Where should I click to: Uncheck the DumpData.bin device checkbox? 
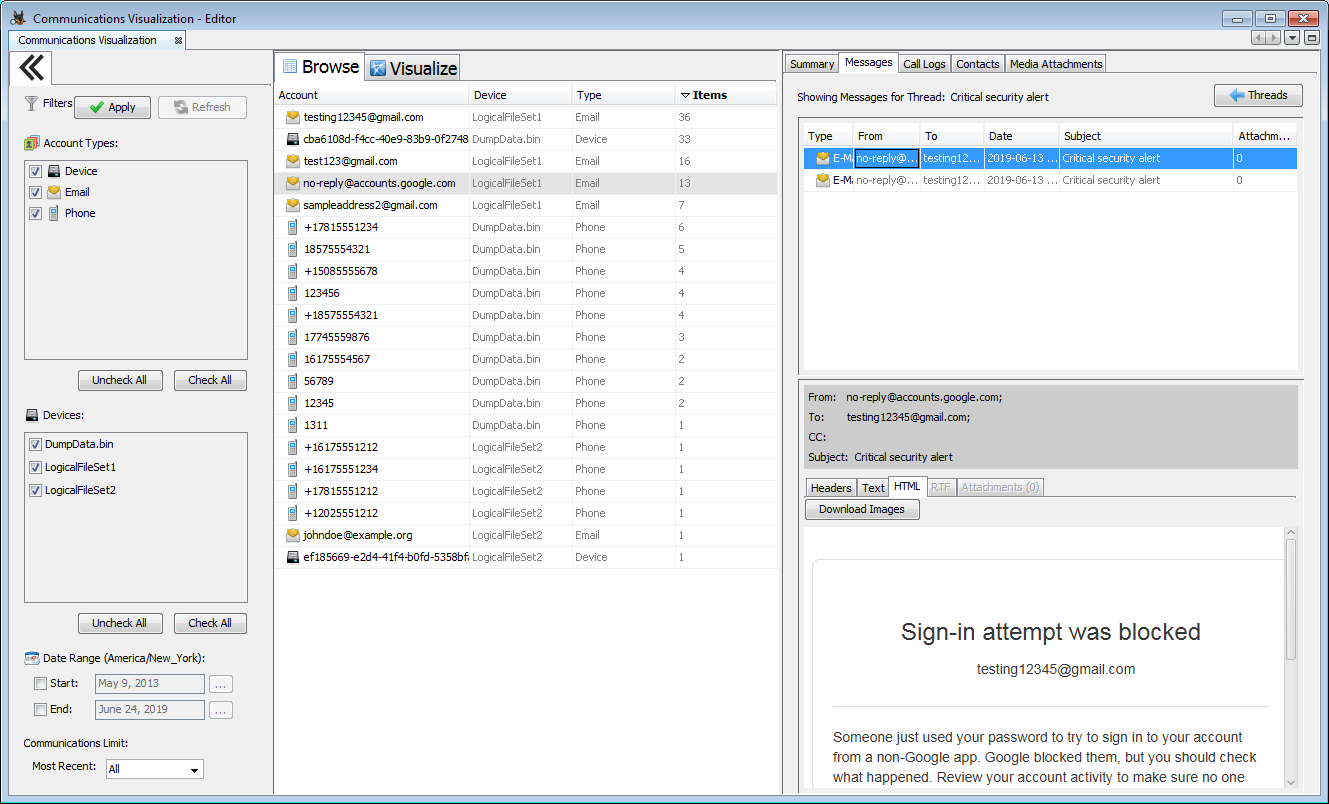(x=36, y=444)
